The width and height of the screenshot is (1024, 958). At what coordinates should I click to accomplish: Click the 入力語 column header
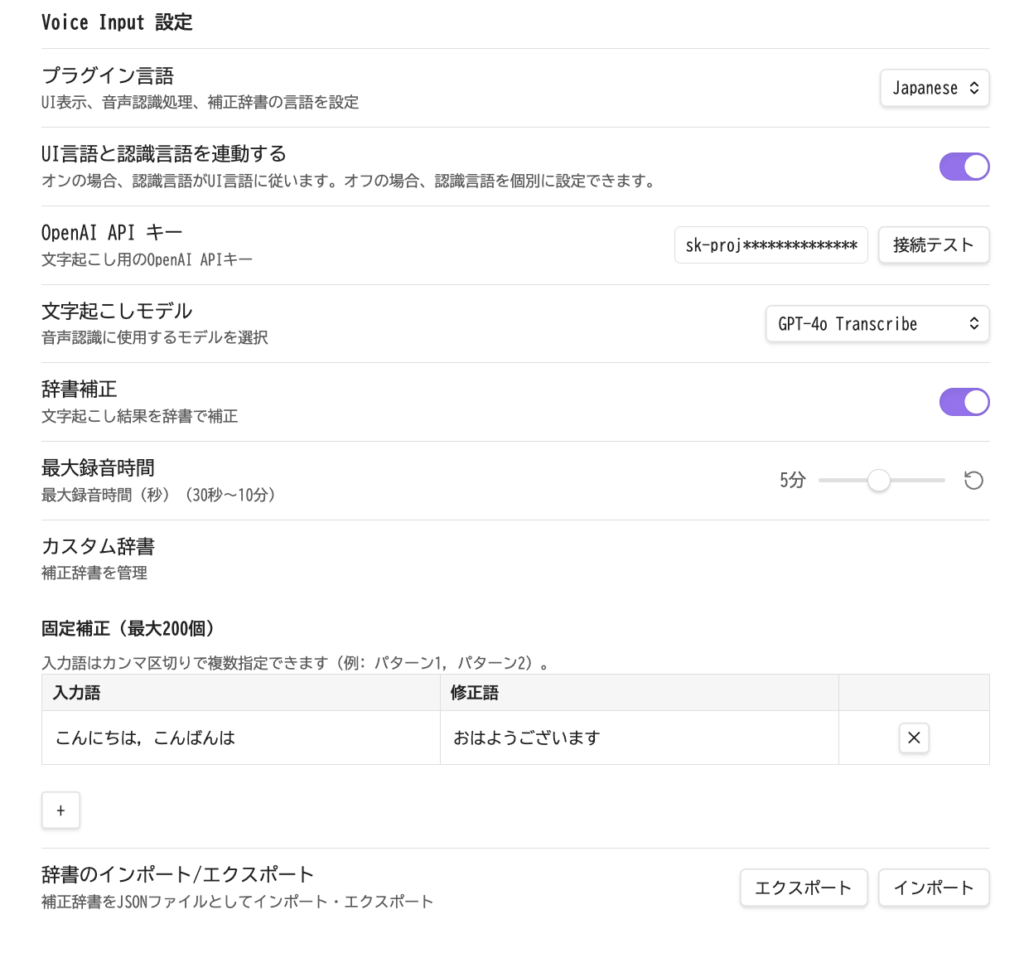click(77, 692)
